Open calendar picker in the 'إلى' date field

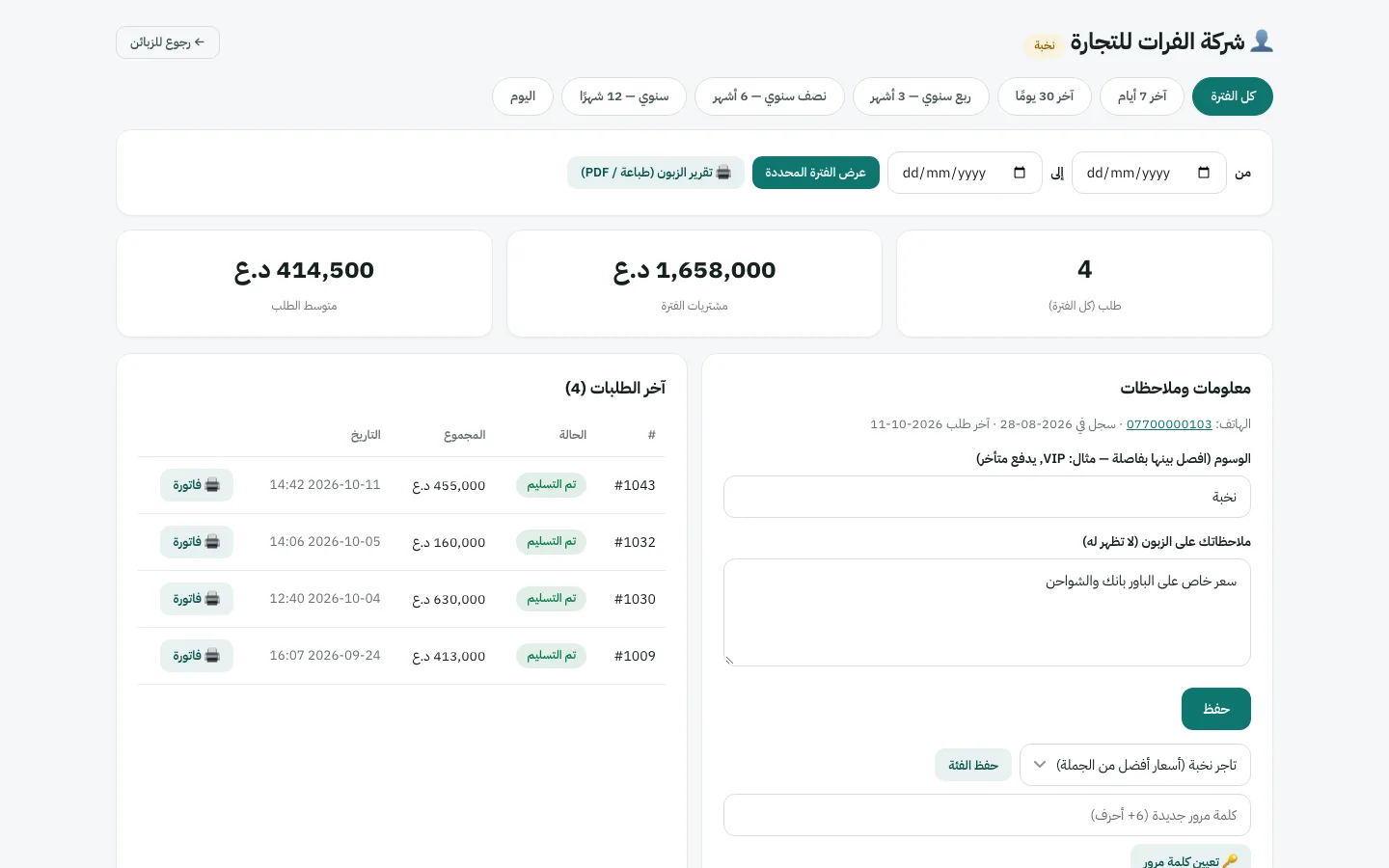pyautogui.click(x=1019, y=173)
